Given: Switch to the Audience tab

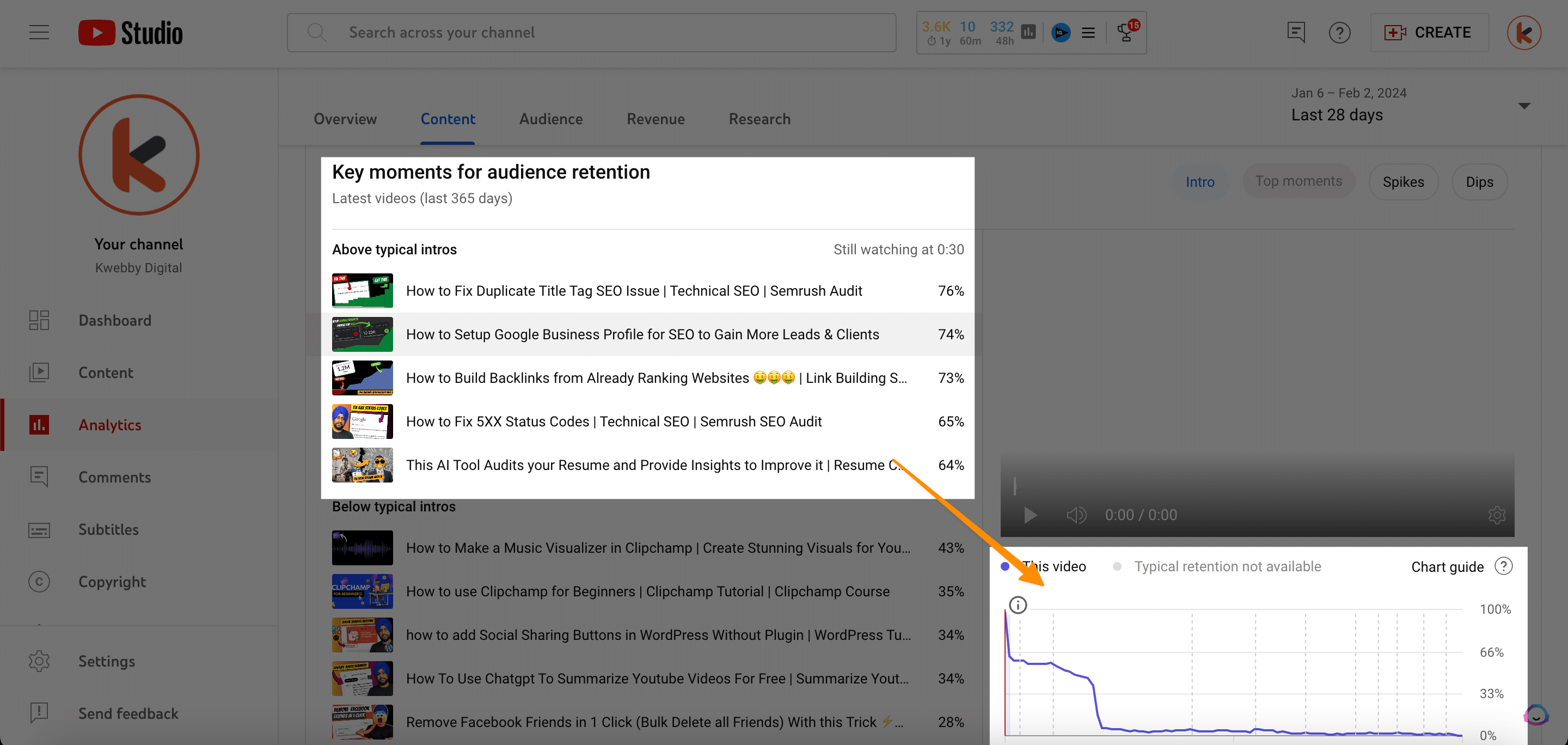Looking at the screenshot, I should tap(551, 119).
